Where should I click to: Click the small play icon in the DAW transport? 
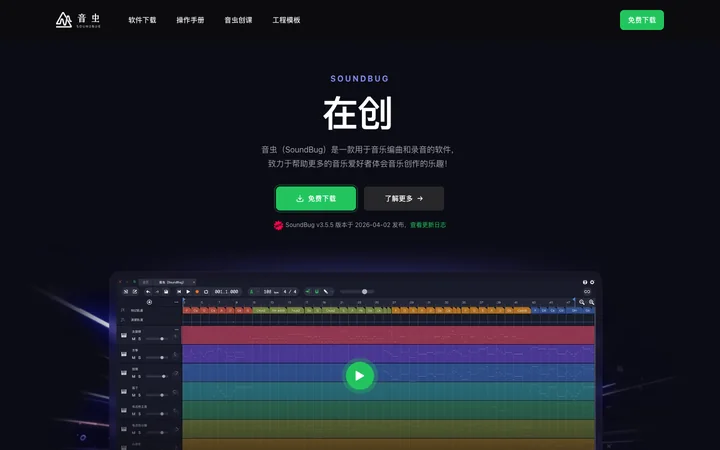[x=188, y=292]
